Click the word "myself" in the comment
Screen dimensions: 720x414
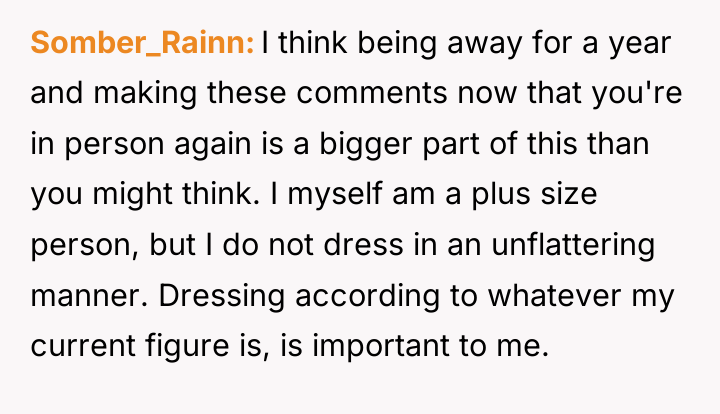click(335, 194)
